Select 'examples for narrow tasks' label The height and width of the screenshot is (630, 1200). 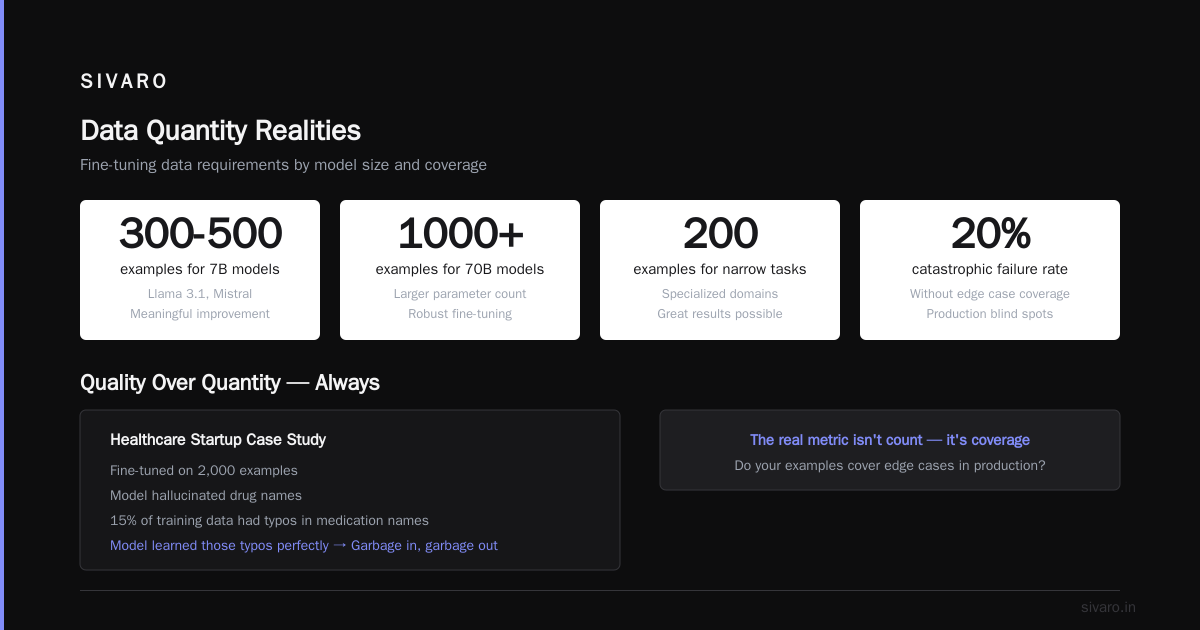point(720,269)
